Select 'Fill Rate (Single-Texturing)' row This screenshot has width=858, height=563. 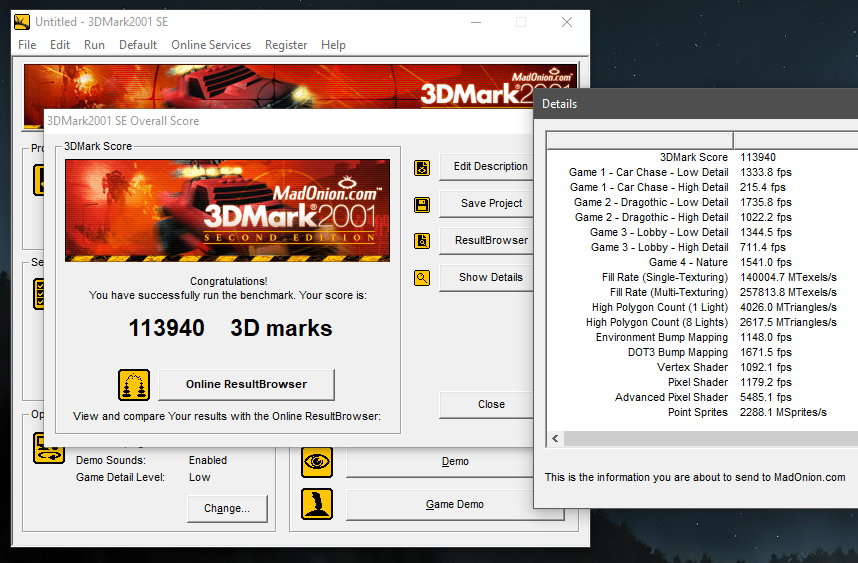(703, 277)
